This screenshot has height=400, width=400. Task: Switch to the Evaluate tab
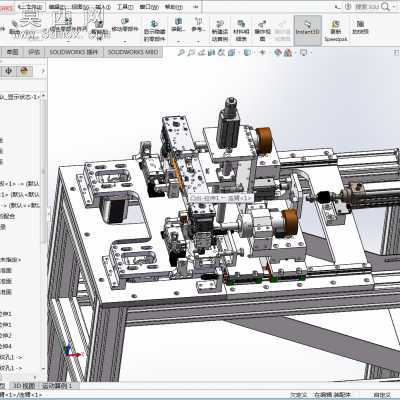click(x=34, y=52)
